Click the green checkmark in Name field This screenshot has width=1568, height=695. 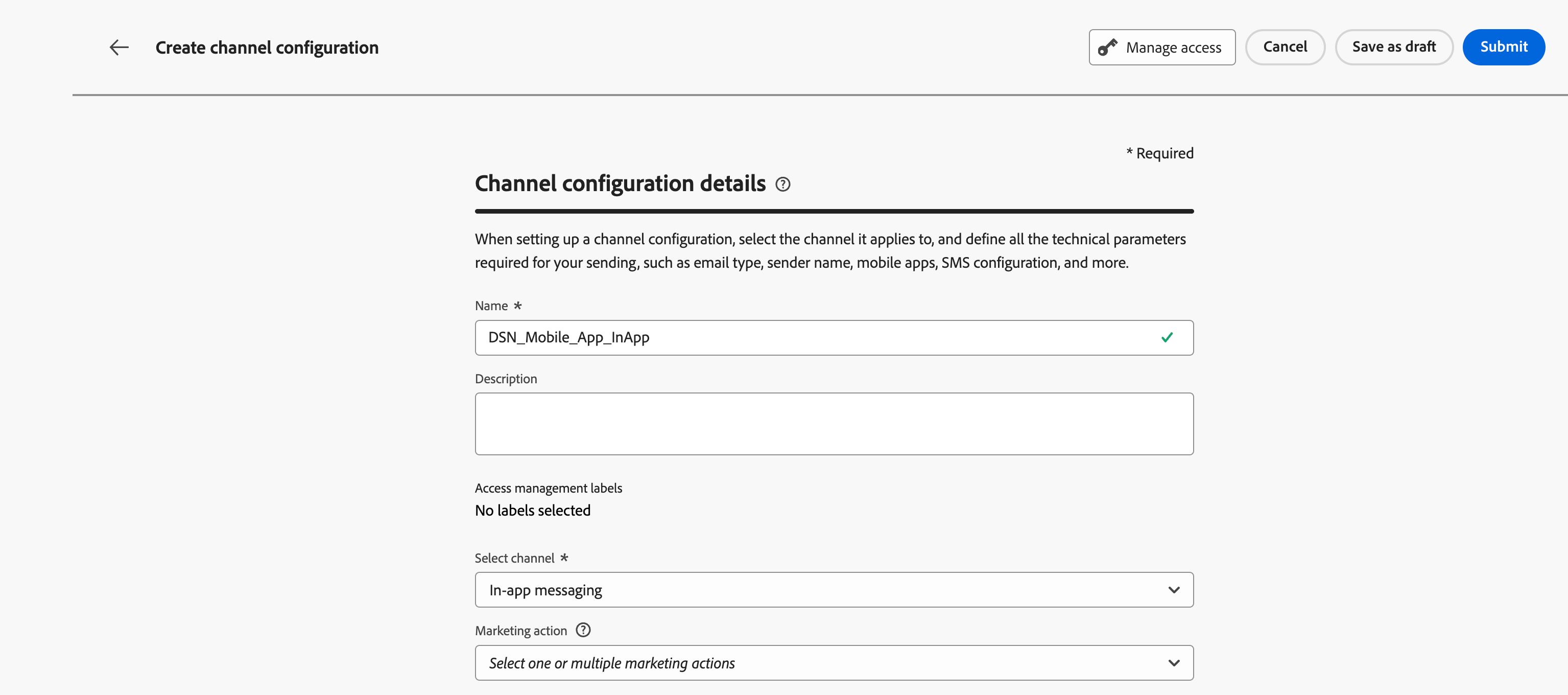tap(1167, 337)
